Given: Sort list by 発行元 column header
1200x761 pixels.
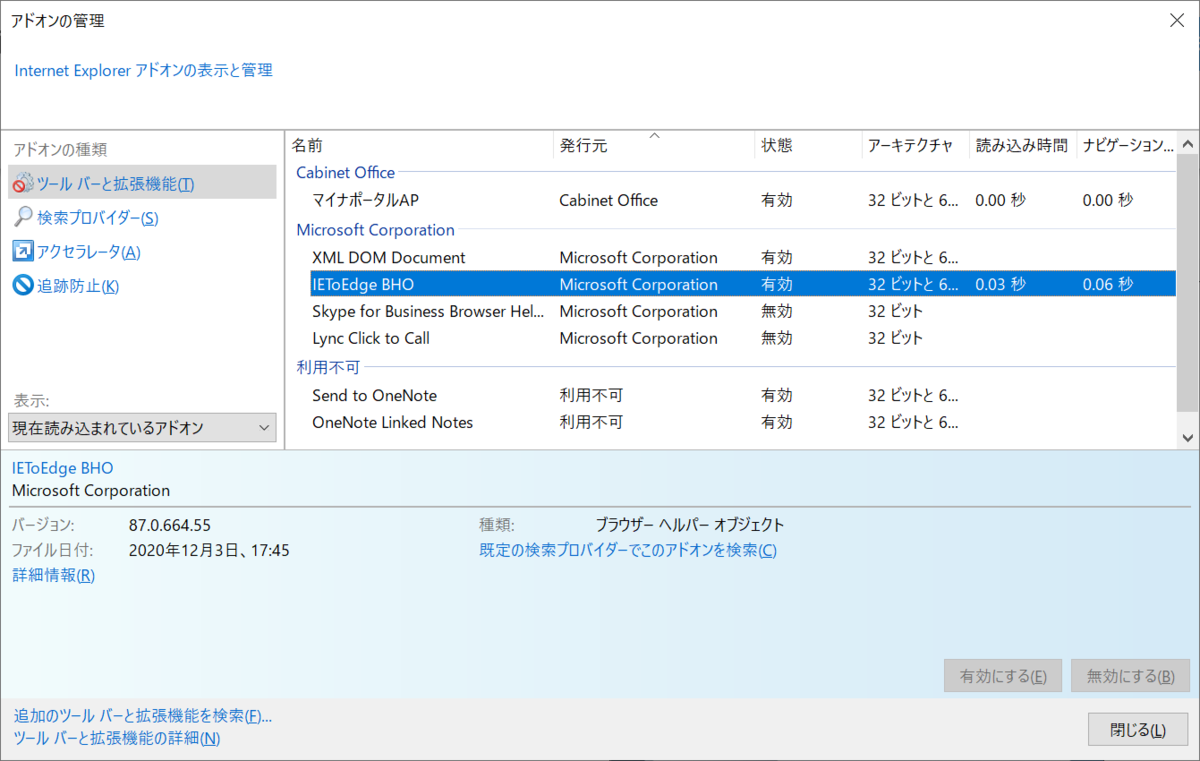Looking at the screenshot, I should pyautogui.click(x=654, y=145).
